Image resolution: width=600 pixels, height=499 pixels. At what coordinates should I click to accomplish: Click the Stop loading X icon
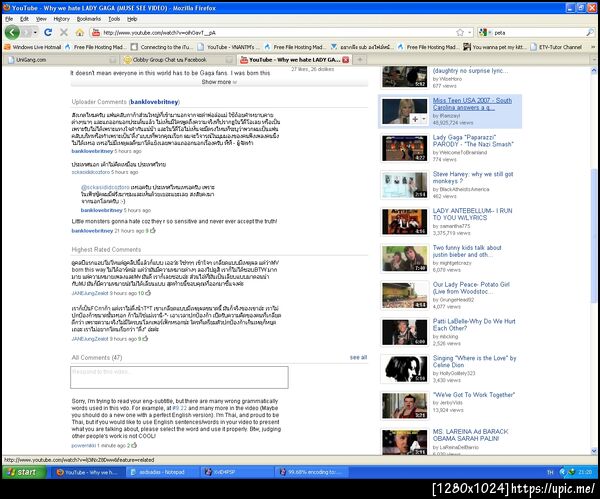64,33
